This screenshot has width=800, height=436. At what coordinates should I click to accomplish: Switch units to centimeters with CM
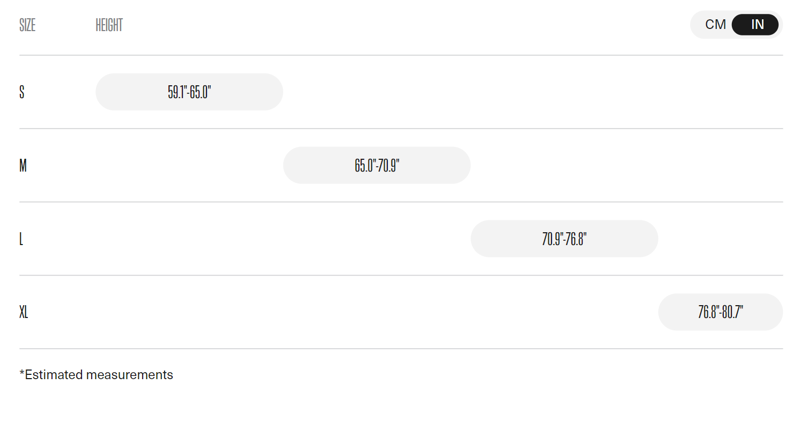pos(715,25)
